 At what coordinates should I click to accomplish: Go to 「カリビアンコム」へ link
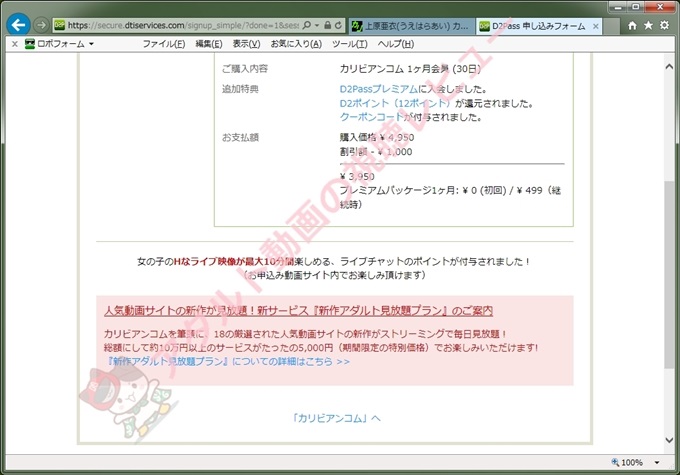pos(336,418)
